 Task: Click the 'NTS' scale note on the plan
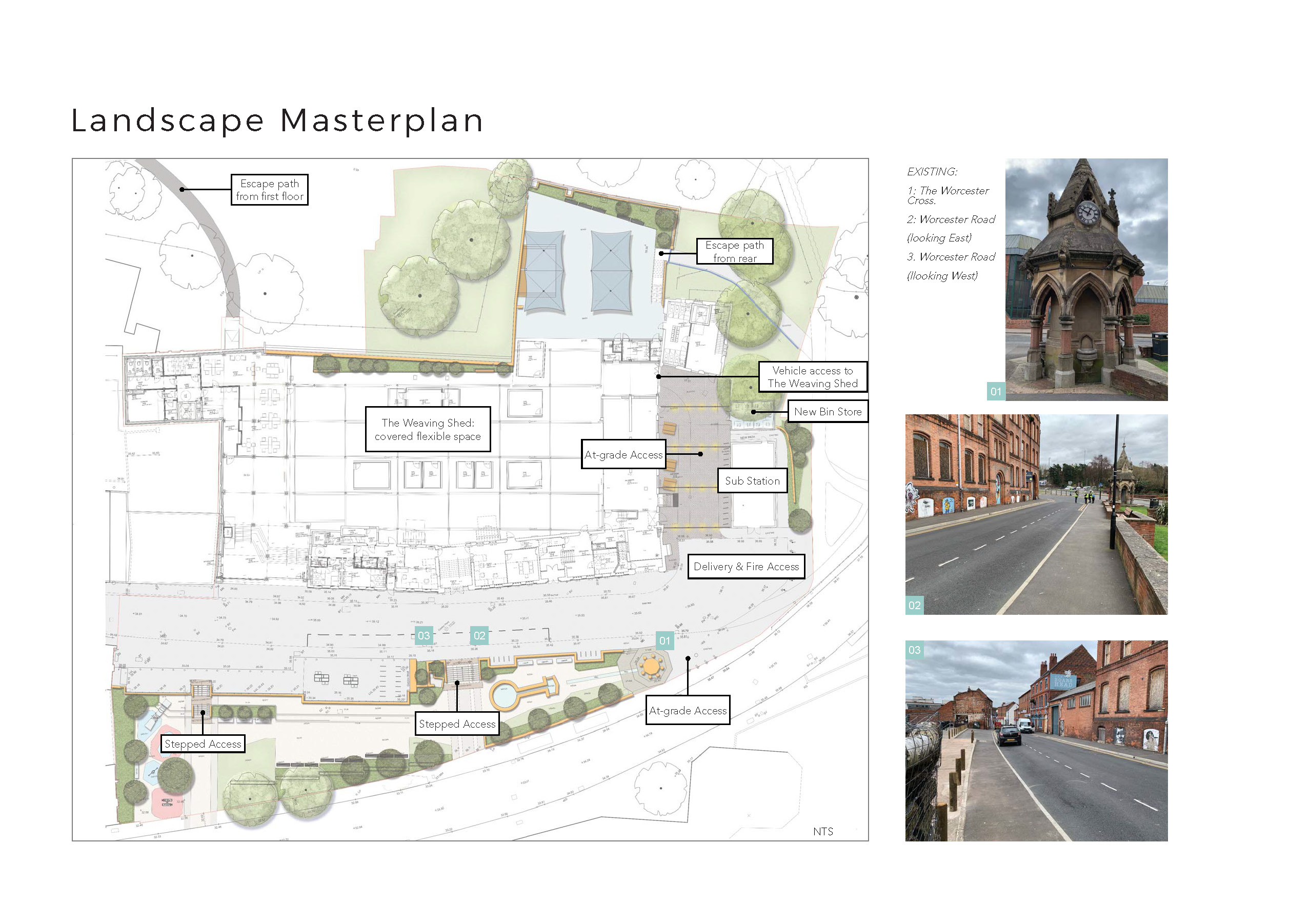[823, 831]
